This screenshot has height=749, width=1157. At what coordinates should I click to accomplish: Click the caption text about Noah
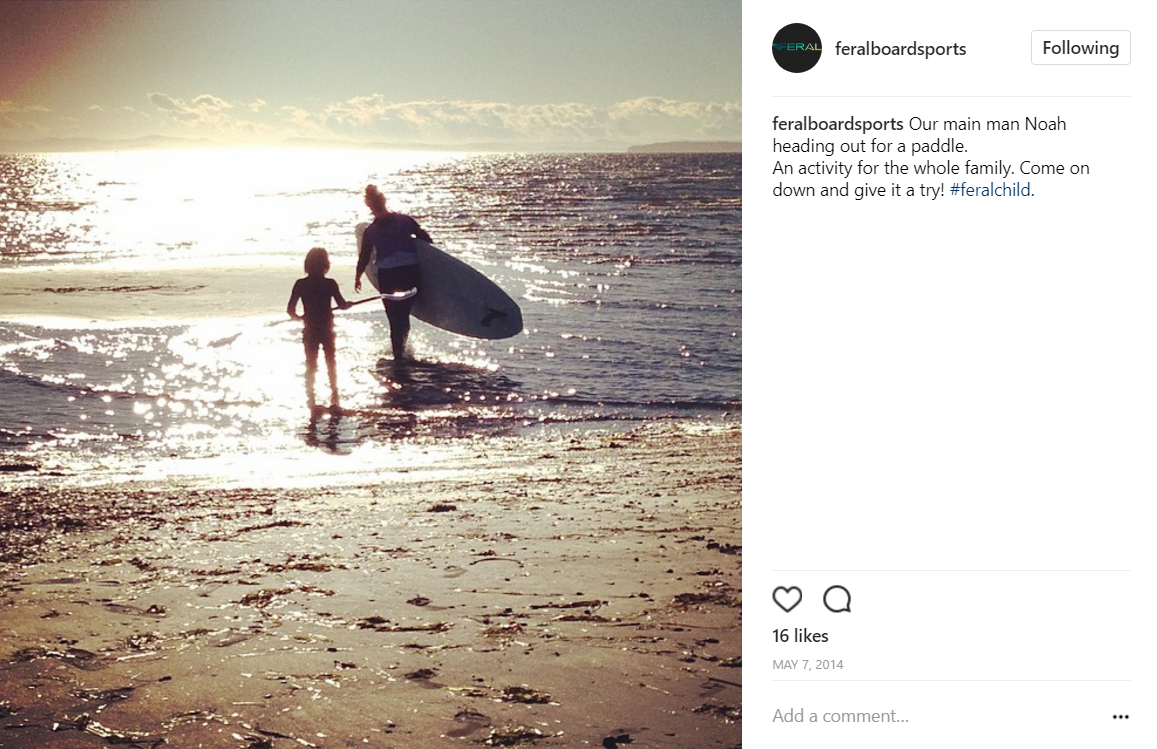point(930,156)
